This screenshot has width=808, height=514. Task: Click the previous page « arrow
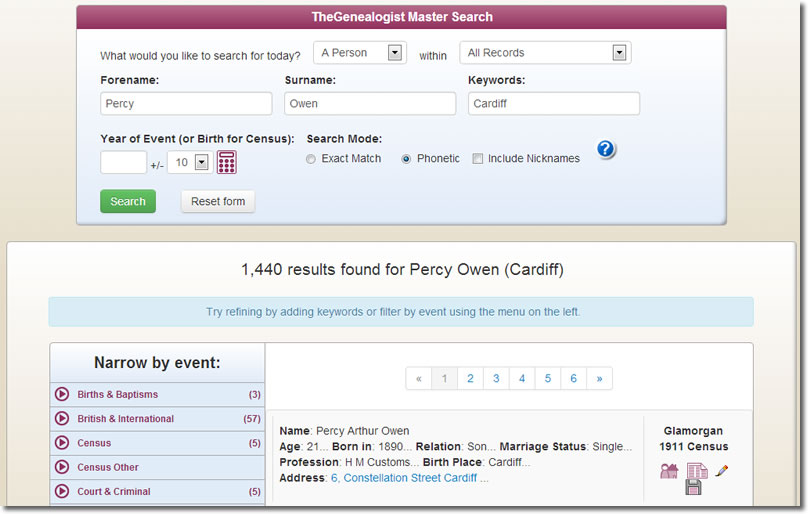pyautogui.click(x=418, y=378)
